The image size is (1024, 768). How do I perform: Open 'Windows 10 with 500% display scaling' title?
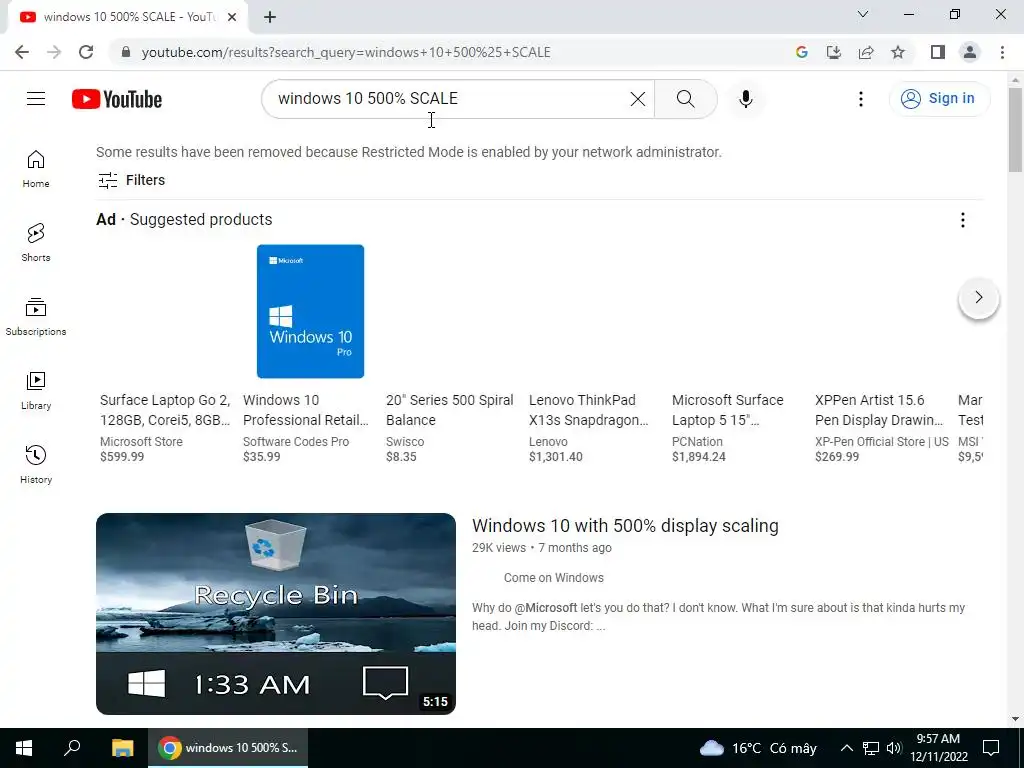[x=625, y=526]
